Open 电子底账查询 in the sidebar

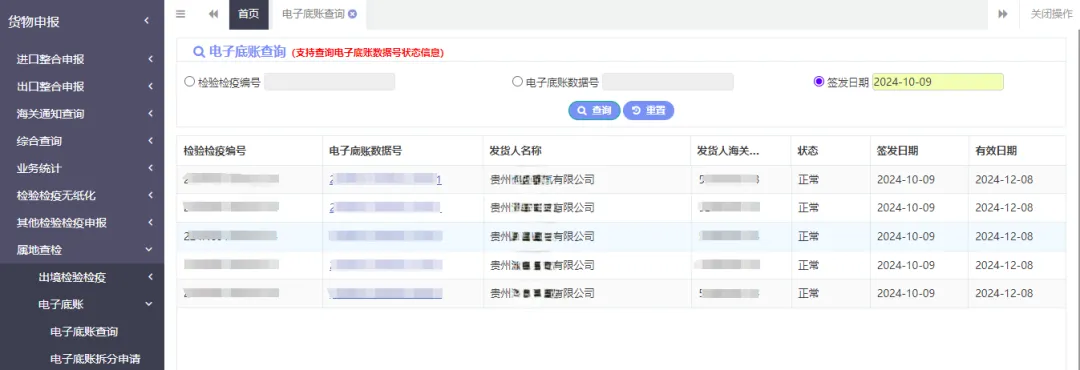[x=84, y=331]
